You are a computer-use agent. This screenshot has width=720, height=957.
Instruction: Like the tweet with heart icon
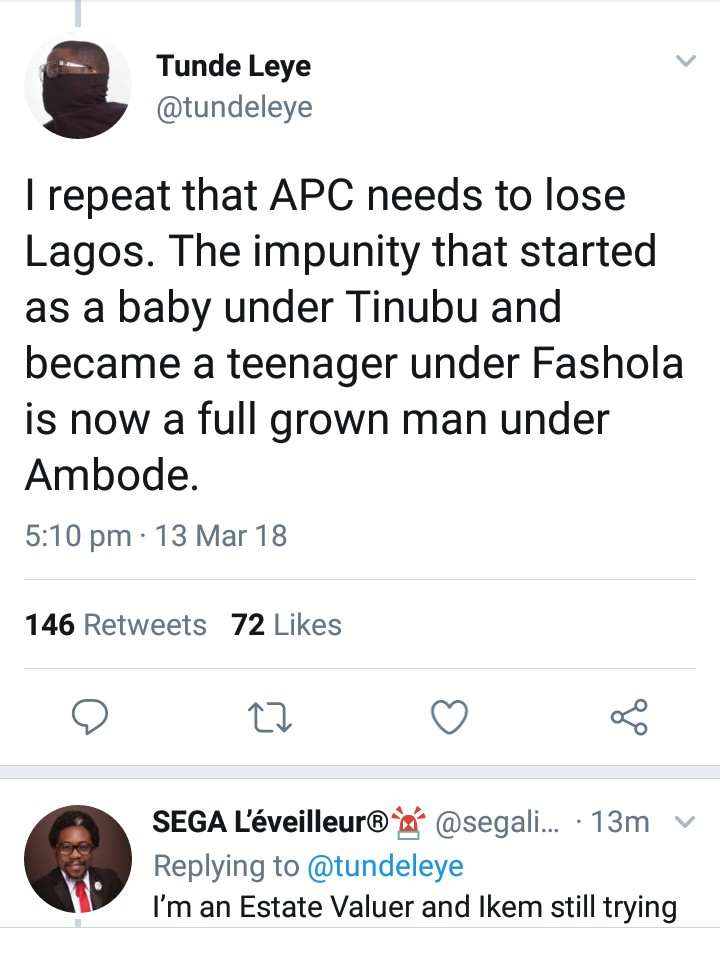[x=449, y=716]
